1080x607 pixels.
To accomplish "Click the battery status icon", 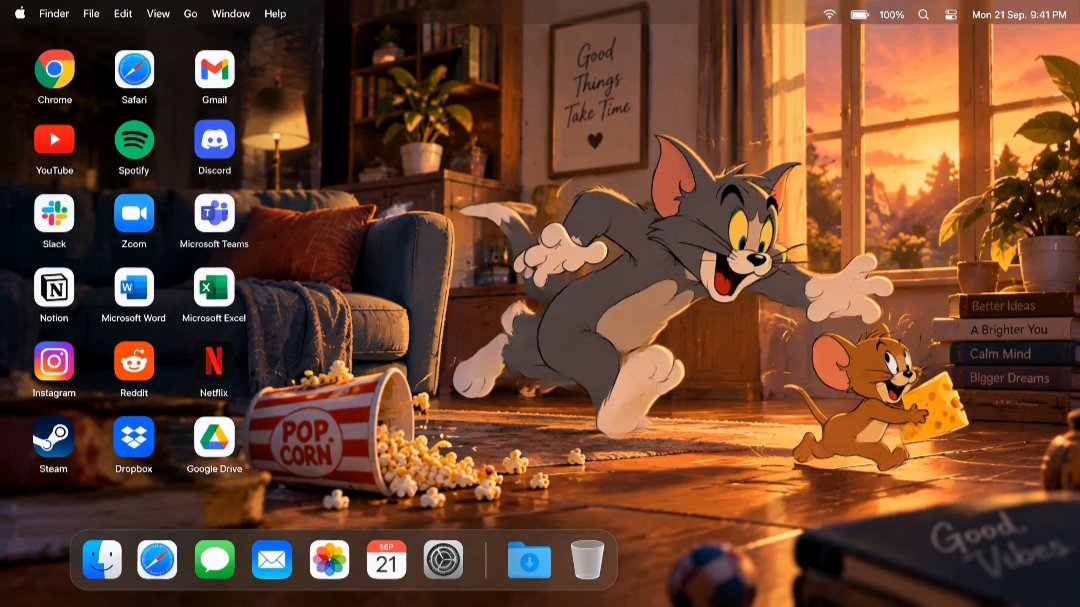I will click(860, 14).
